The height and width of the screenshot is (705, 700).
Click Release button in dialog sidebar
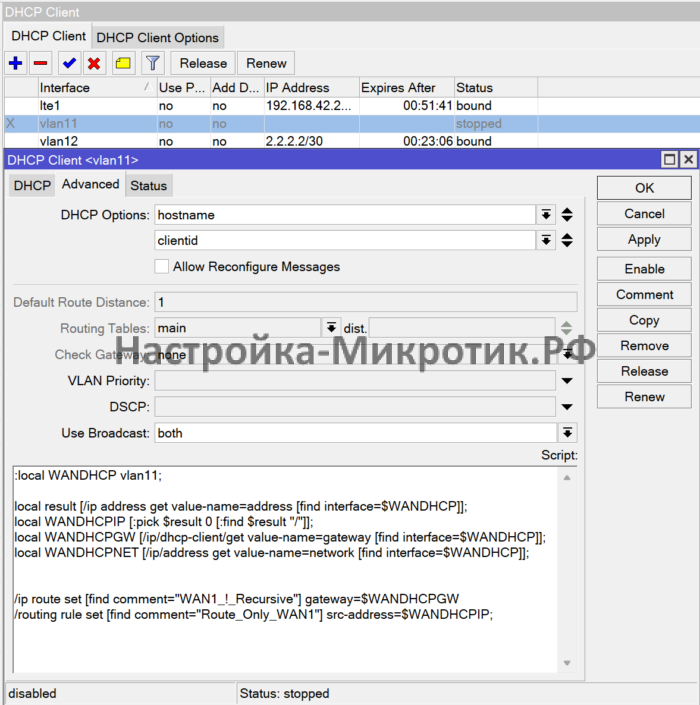644,371
